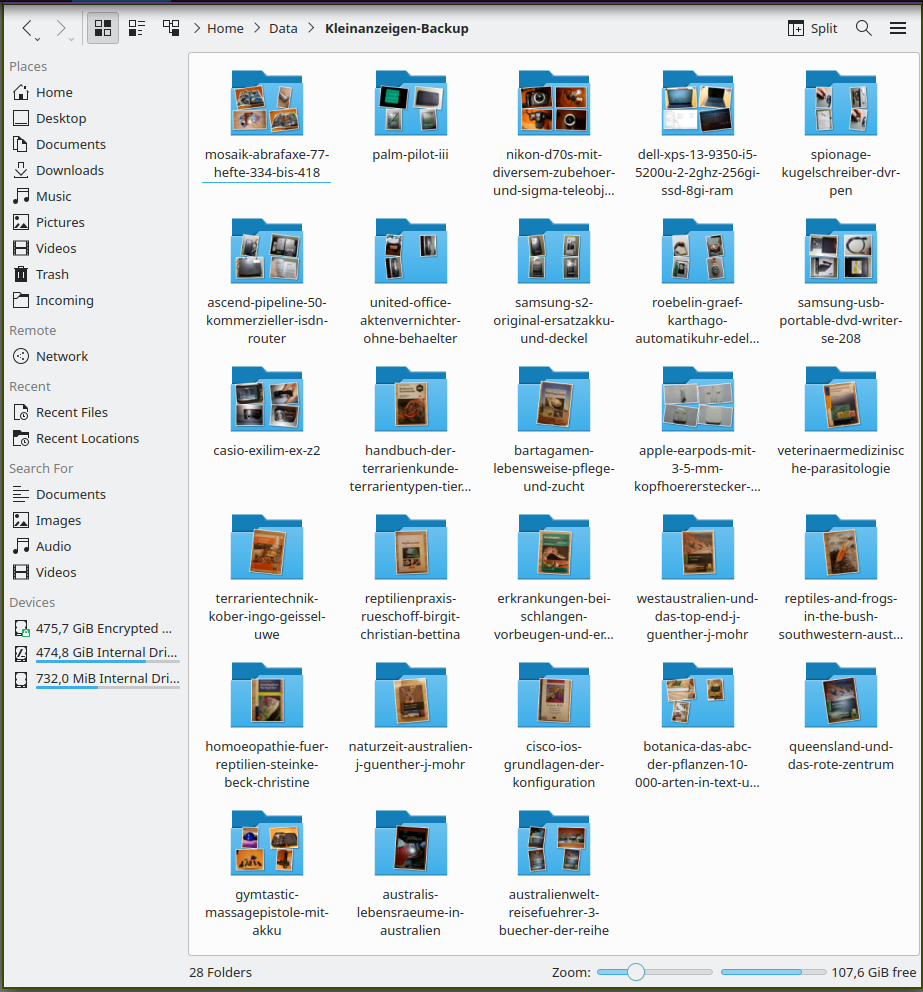Switch to Details tree view mode
The height and width of the screenshot is (992, 923).
[171, 28]
